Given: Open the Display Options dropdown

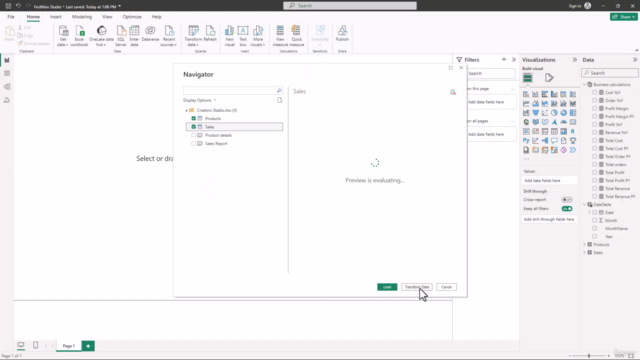Looking at the screenshot, I should coord(200,100).
